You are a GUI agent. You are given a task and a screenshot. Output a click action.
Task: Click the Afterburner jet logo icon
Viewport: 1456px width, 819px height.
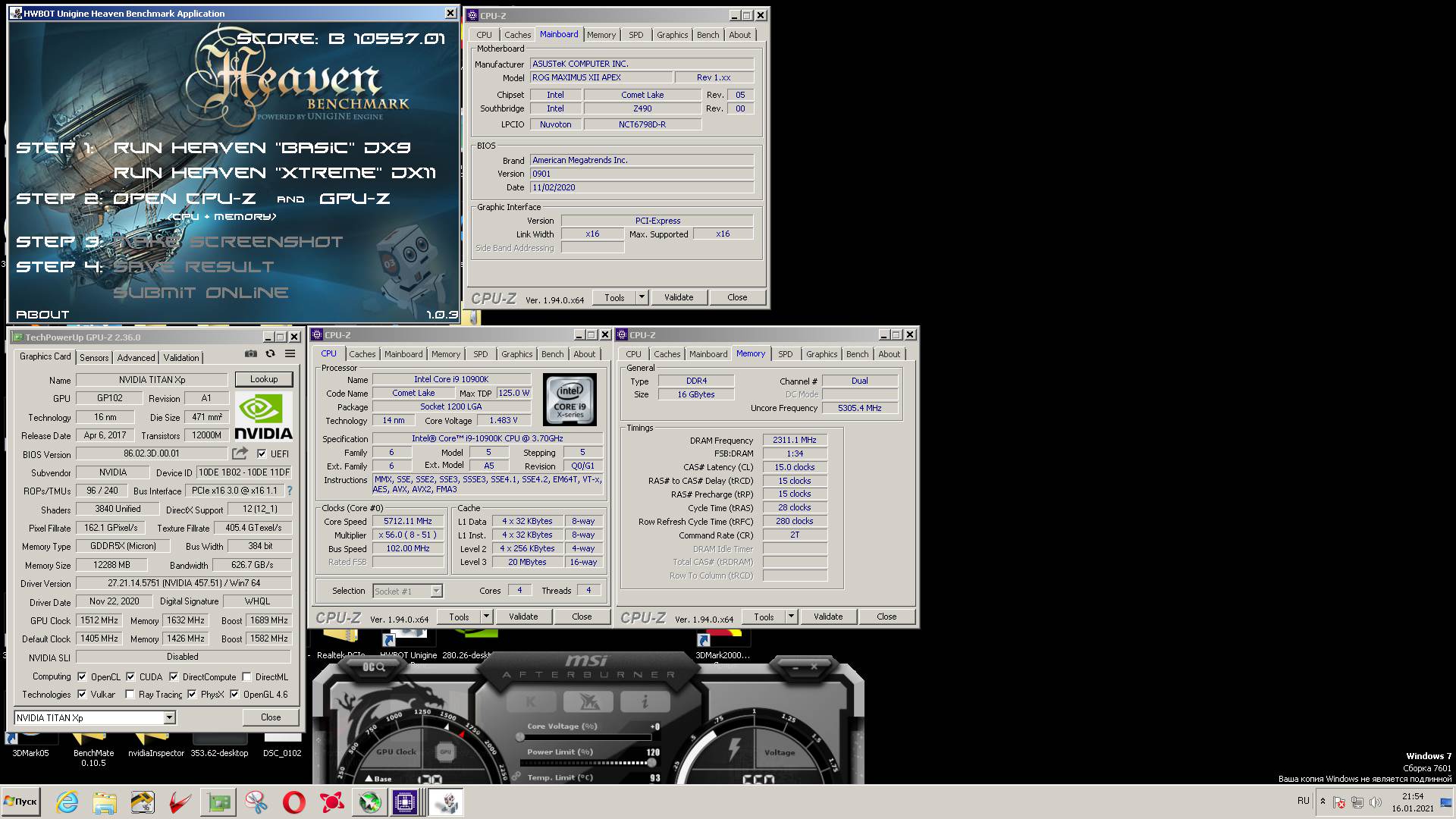click(x=588, y=701)
